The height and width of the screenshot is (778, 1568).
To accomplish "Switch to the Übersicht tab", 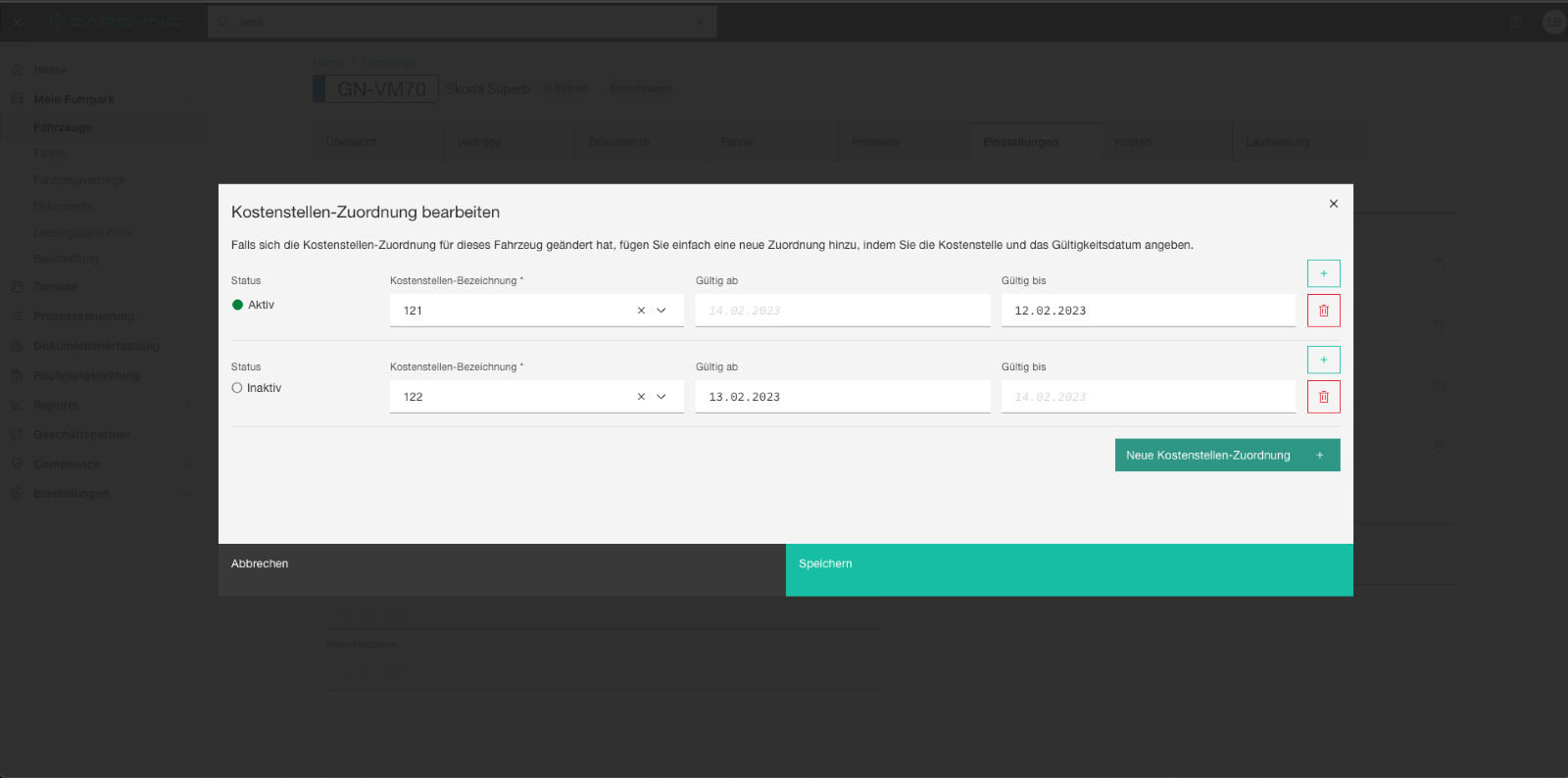I will [x=378, y=142].
